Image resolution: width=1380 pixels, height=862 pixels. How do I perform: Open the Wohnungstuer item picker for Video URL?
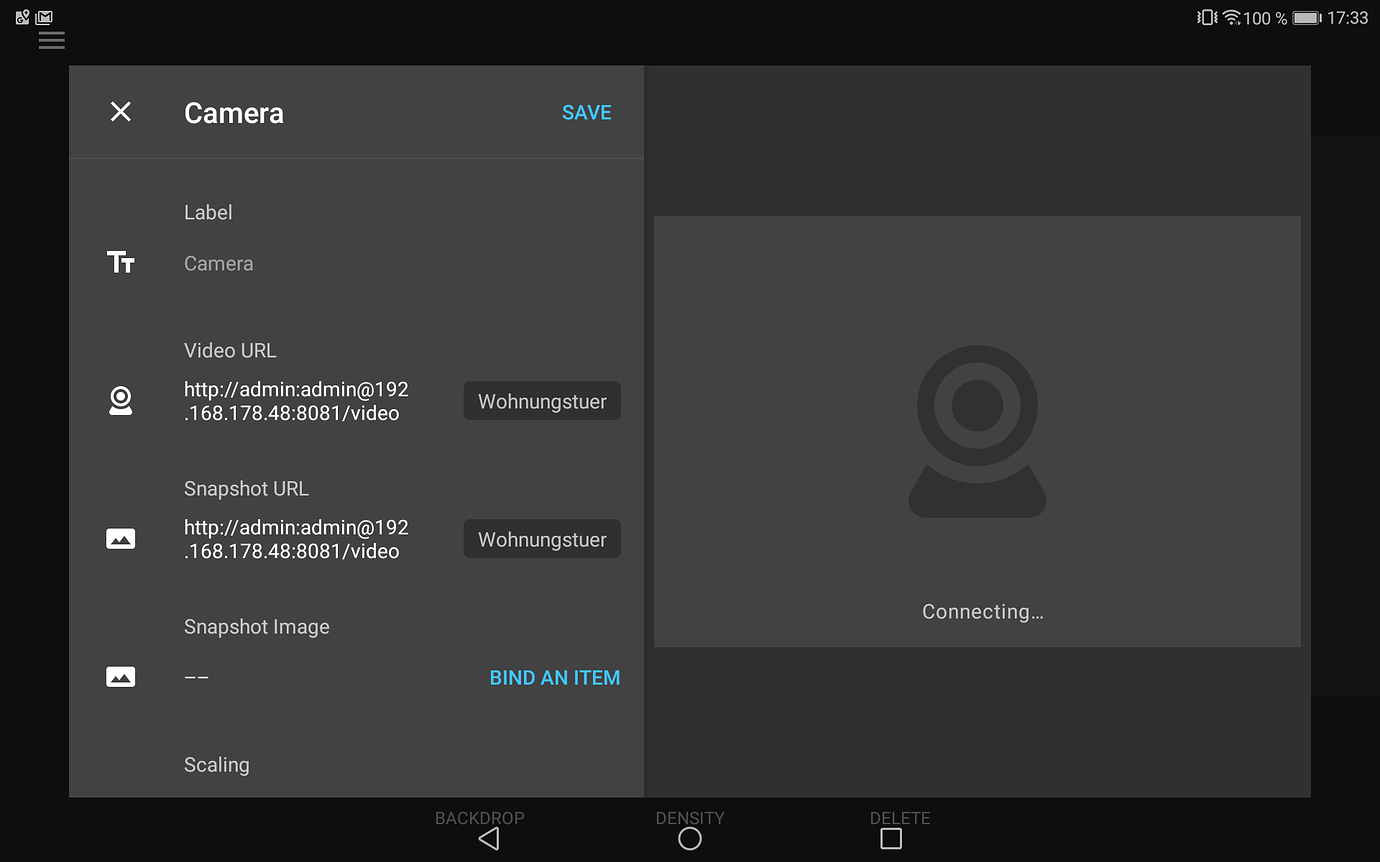541,400
